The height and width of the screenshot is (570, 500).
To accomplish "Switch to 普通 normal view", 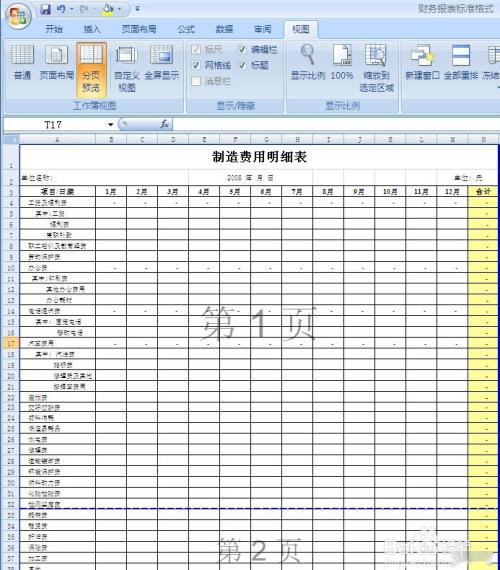I will click(x=23, y=63).
